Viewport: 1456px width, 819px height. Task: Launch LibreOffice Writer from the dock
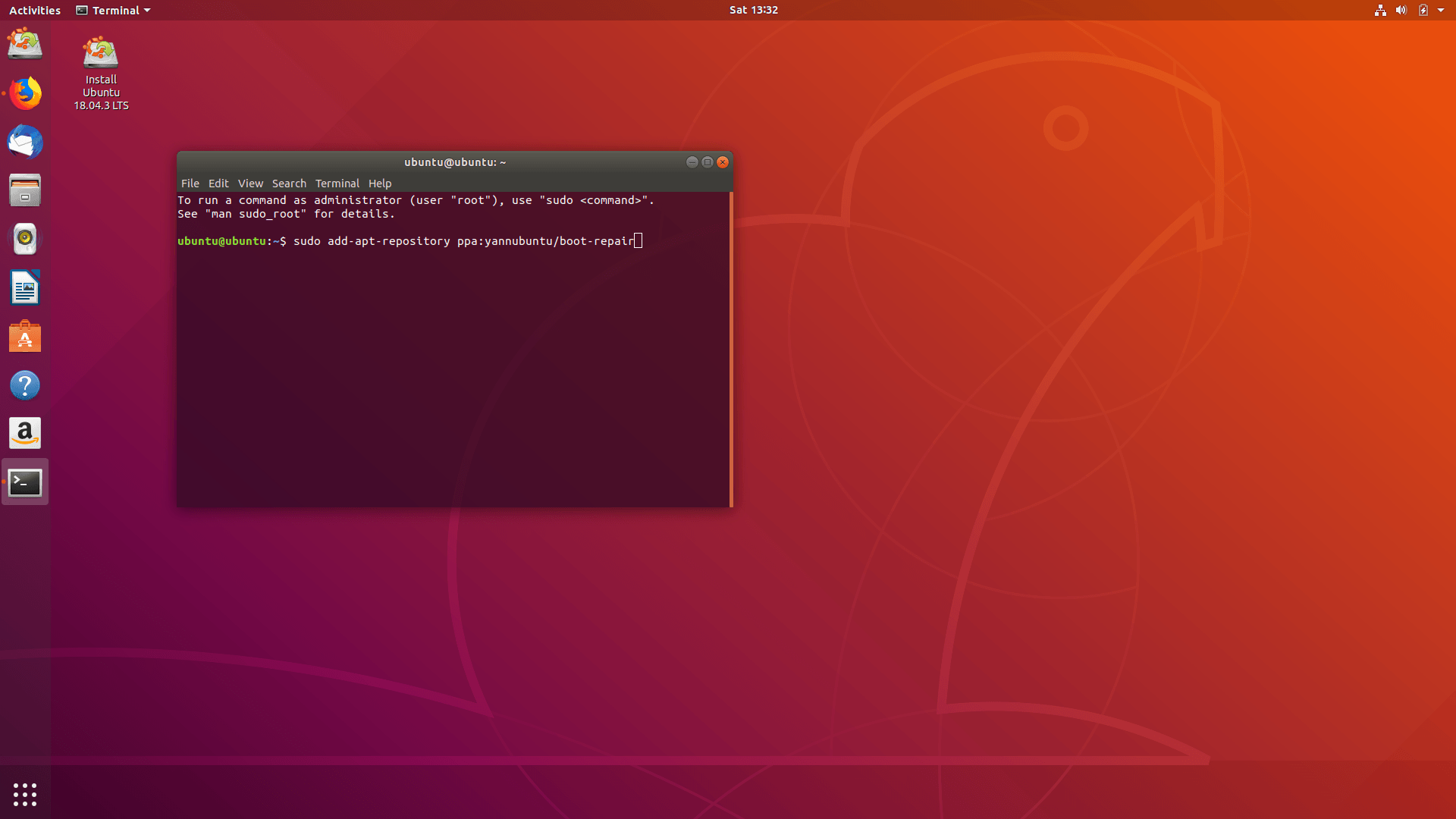(x=25, y=288)
